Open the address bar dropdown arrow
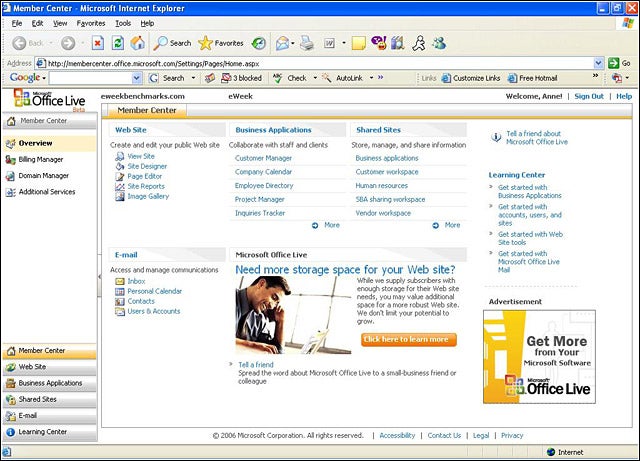Image resolution: width=640 pixels, height=461 pixels. [598, 63]
